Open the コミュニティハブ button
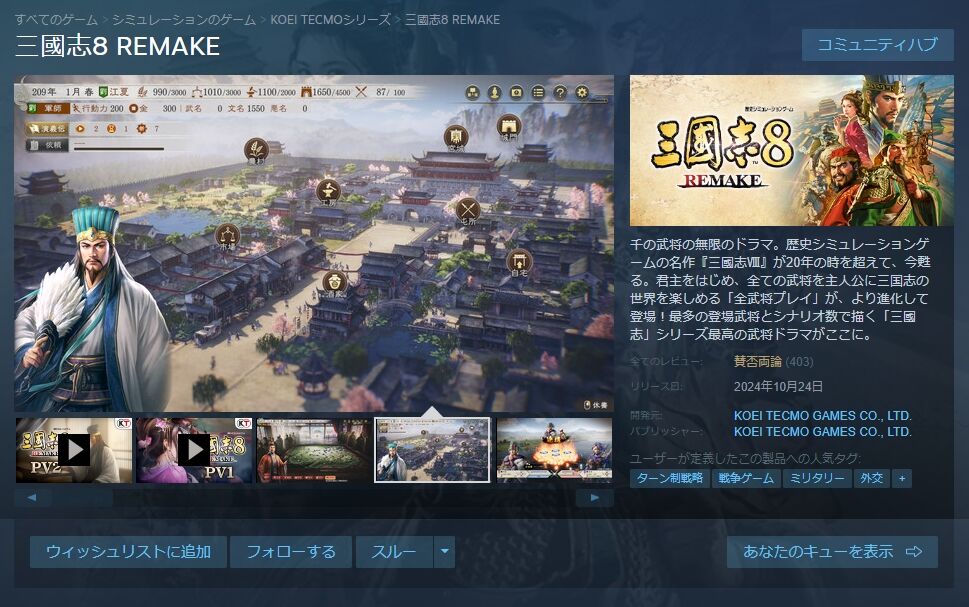969x607 pixels. [878, 45]
